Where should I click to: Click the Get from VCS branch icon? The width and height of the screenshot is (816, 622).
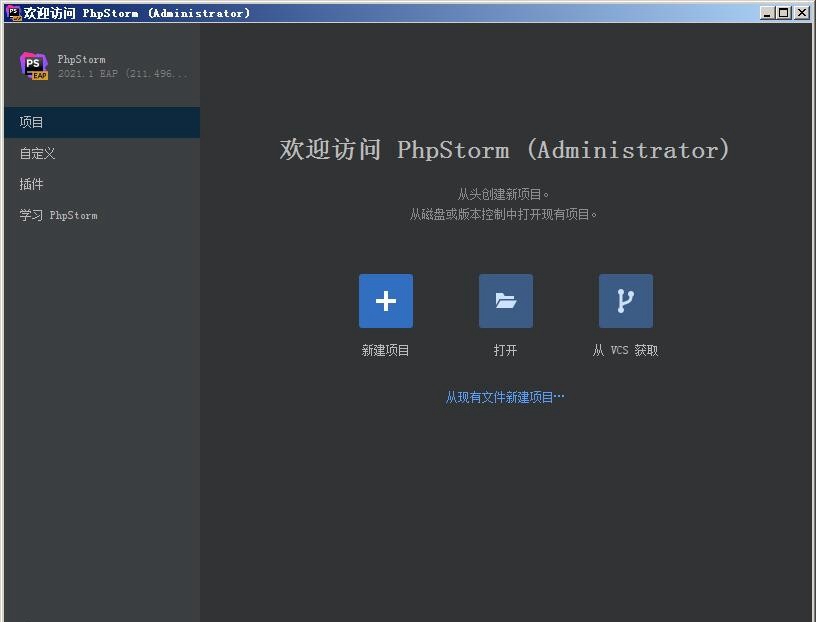click(x=626, y=301)
